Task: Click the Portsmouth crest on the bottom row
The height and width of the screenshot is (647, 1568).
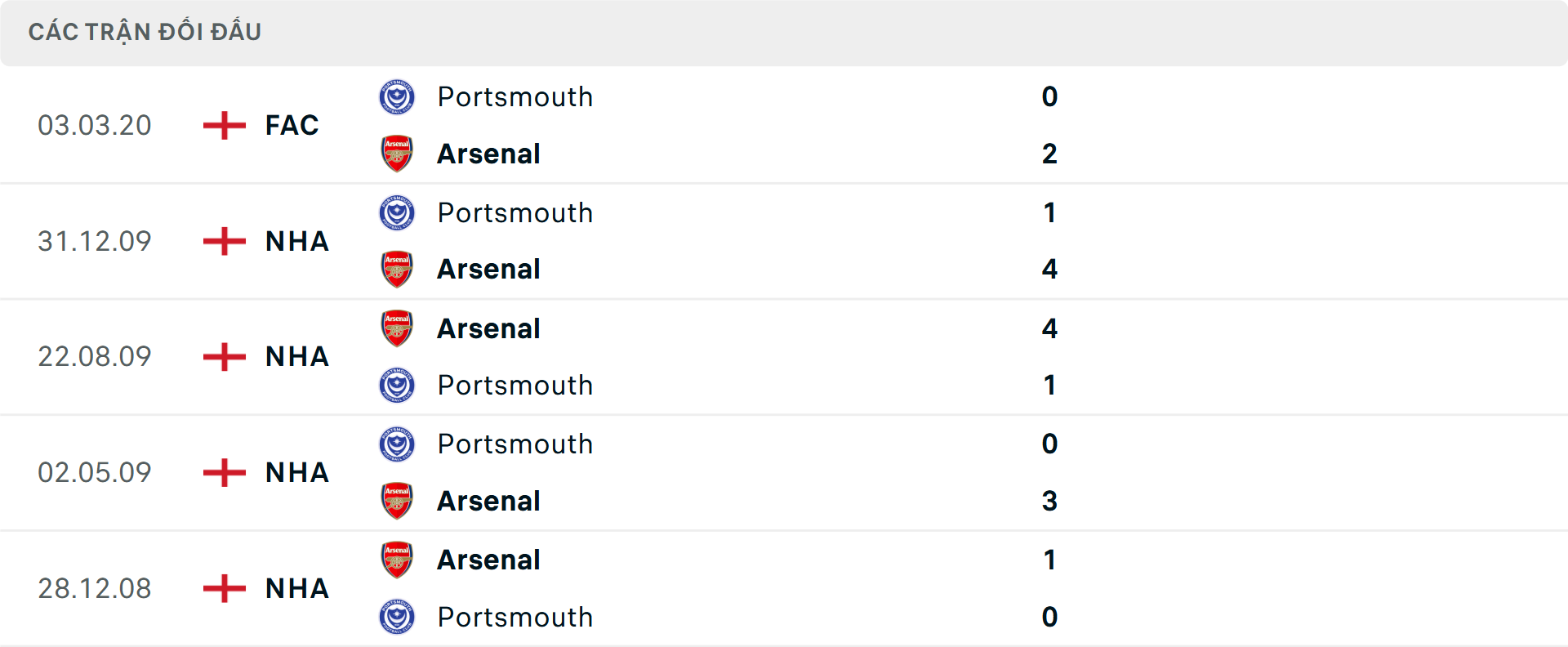Action: pyautogui.click(x=397, y=616)
